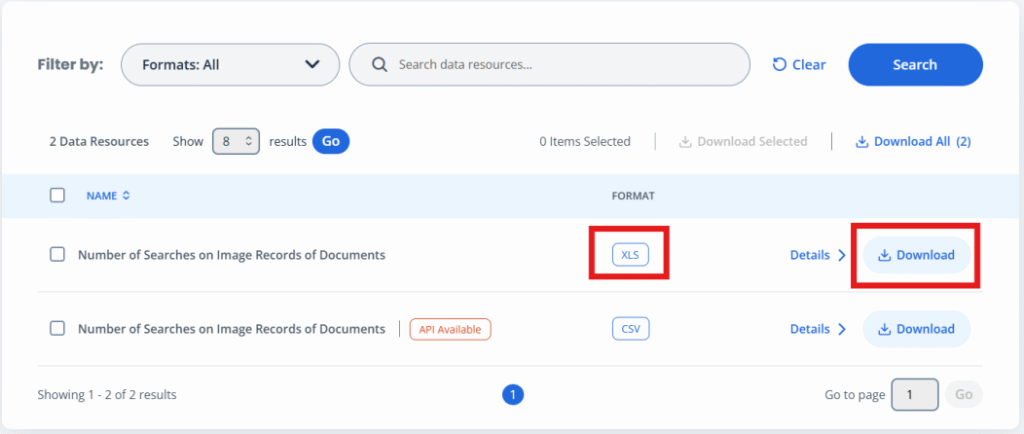Click the sort arrows beside NAME
Viewport: 1024px width, 434px height.
point(126,196)
